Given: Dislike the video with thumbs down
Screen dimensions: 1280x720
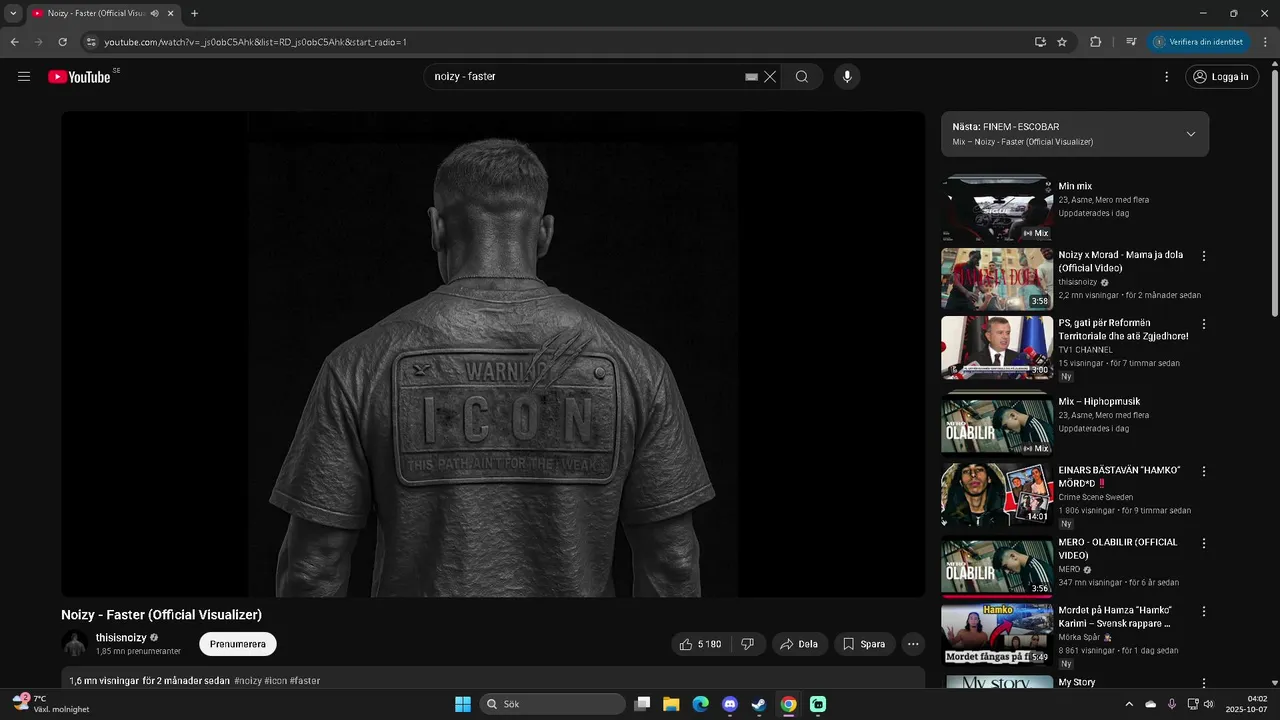Looking at the screenshot, I should pos(748,644).
